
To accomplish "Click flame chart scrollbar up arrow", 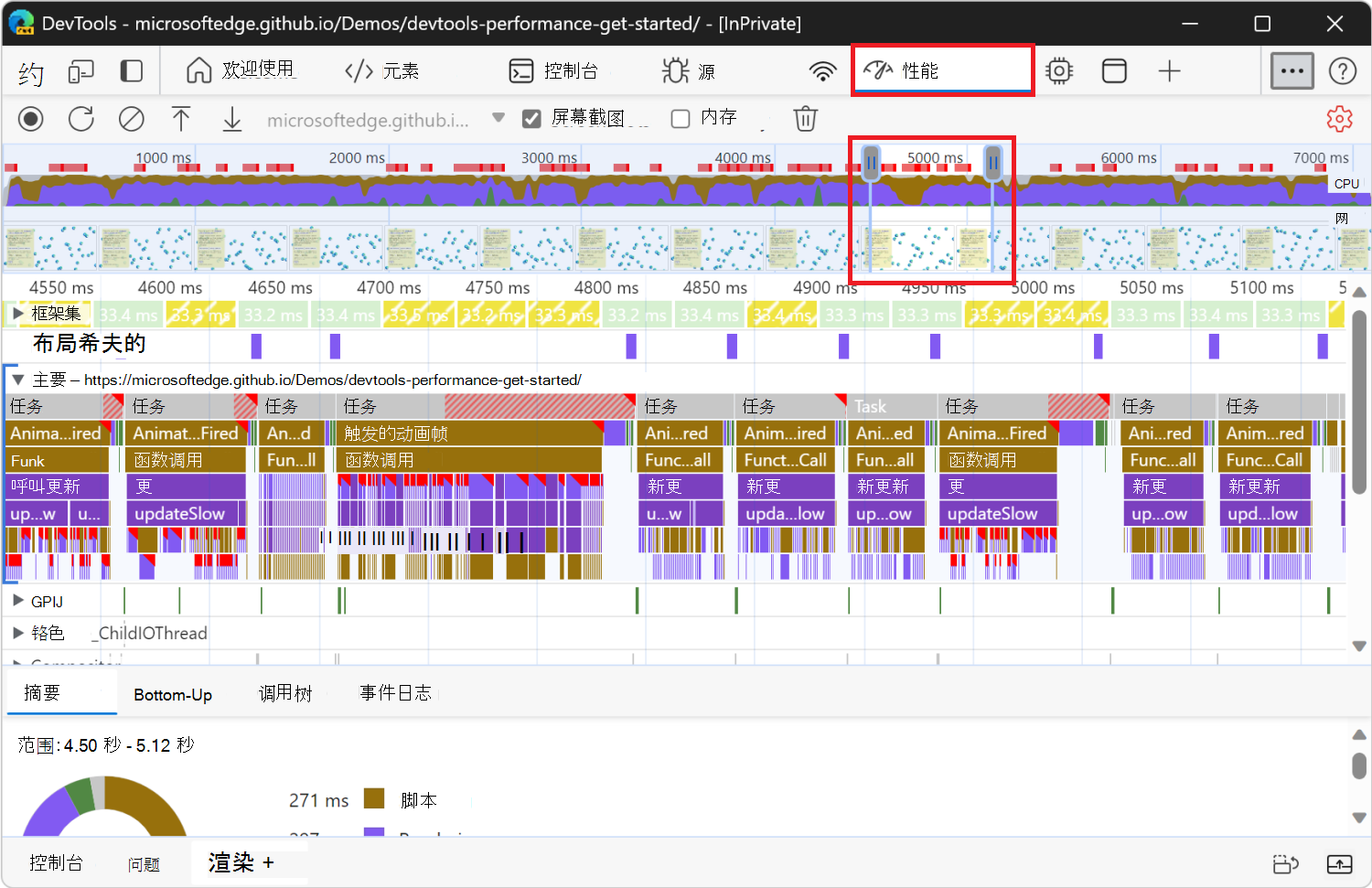I will [1359, 292].
